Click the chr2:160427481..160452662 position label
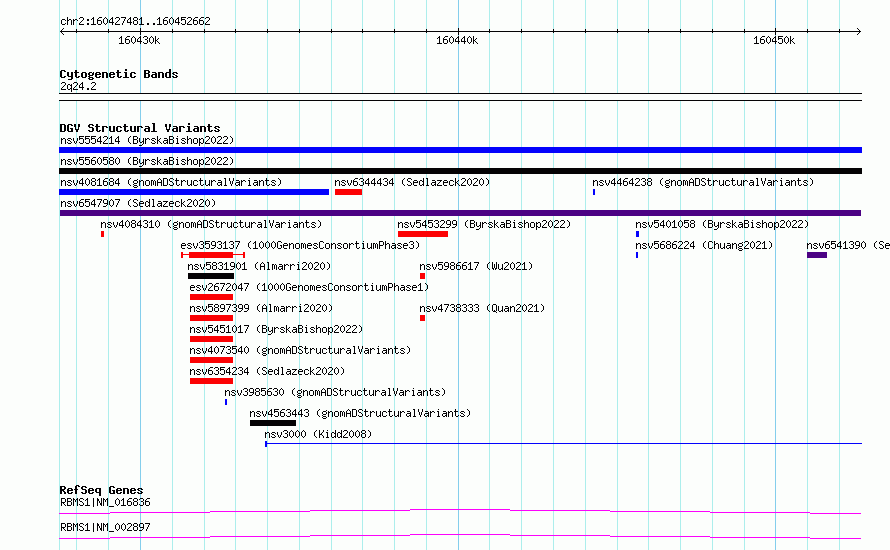Viewport: 890px width, 550px height. (x=135, y=21)
